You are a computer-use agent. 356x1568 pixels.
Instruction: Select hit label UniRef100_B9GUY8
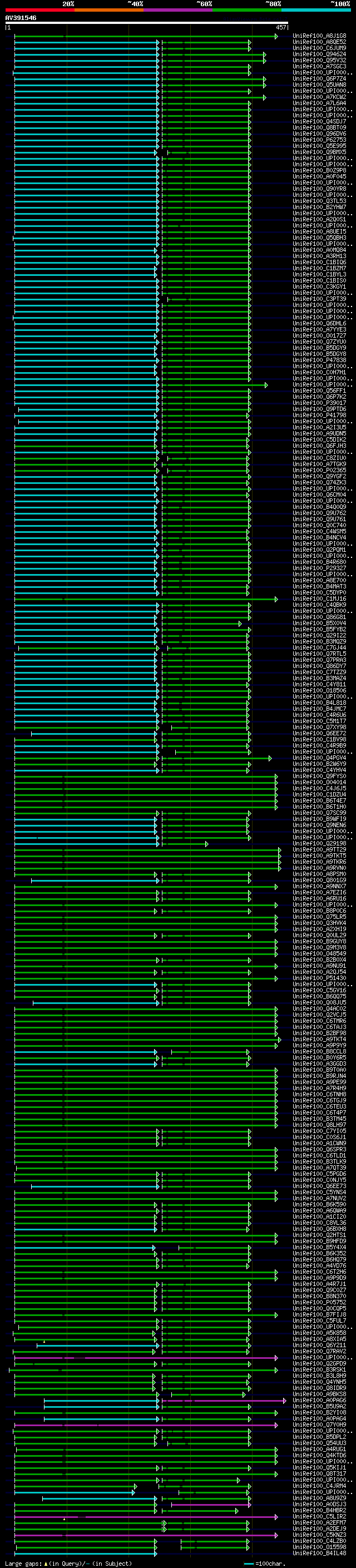tap(319, 941)
